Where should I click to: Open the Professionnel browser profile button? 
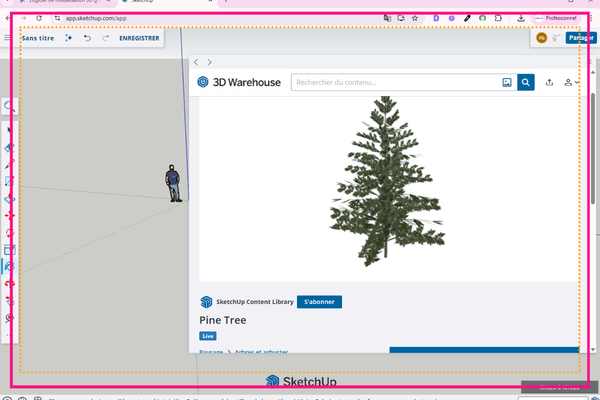[x=557, y=18]
